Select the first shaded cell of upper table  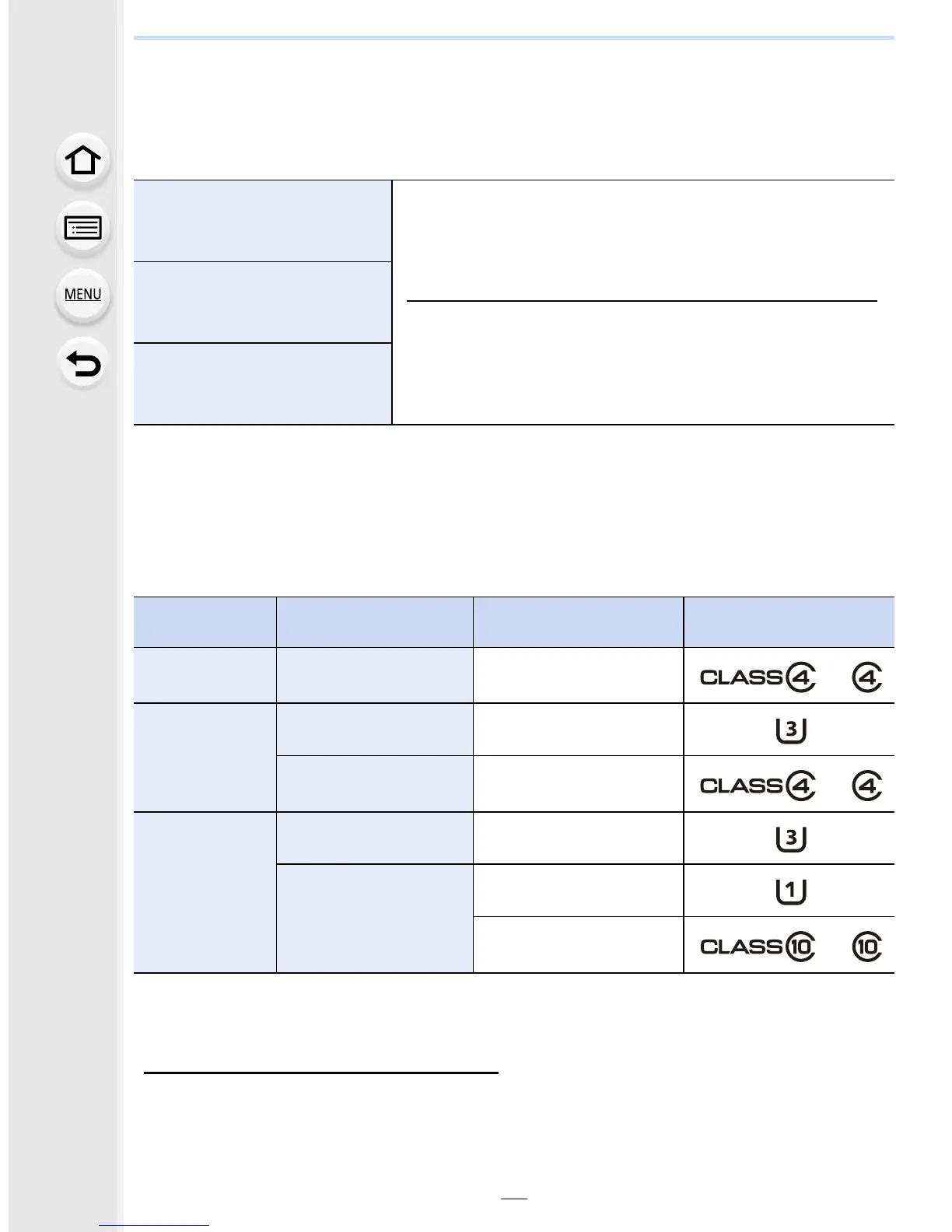262,221
